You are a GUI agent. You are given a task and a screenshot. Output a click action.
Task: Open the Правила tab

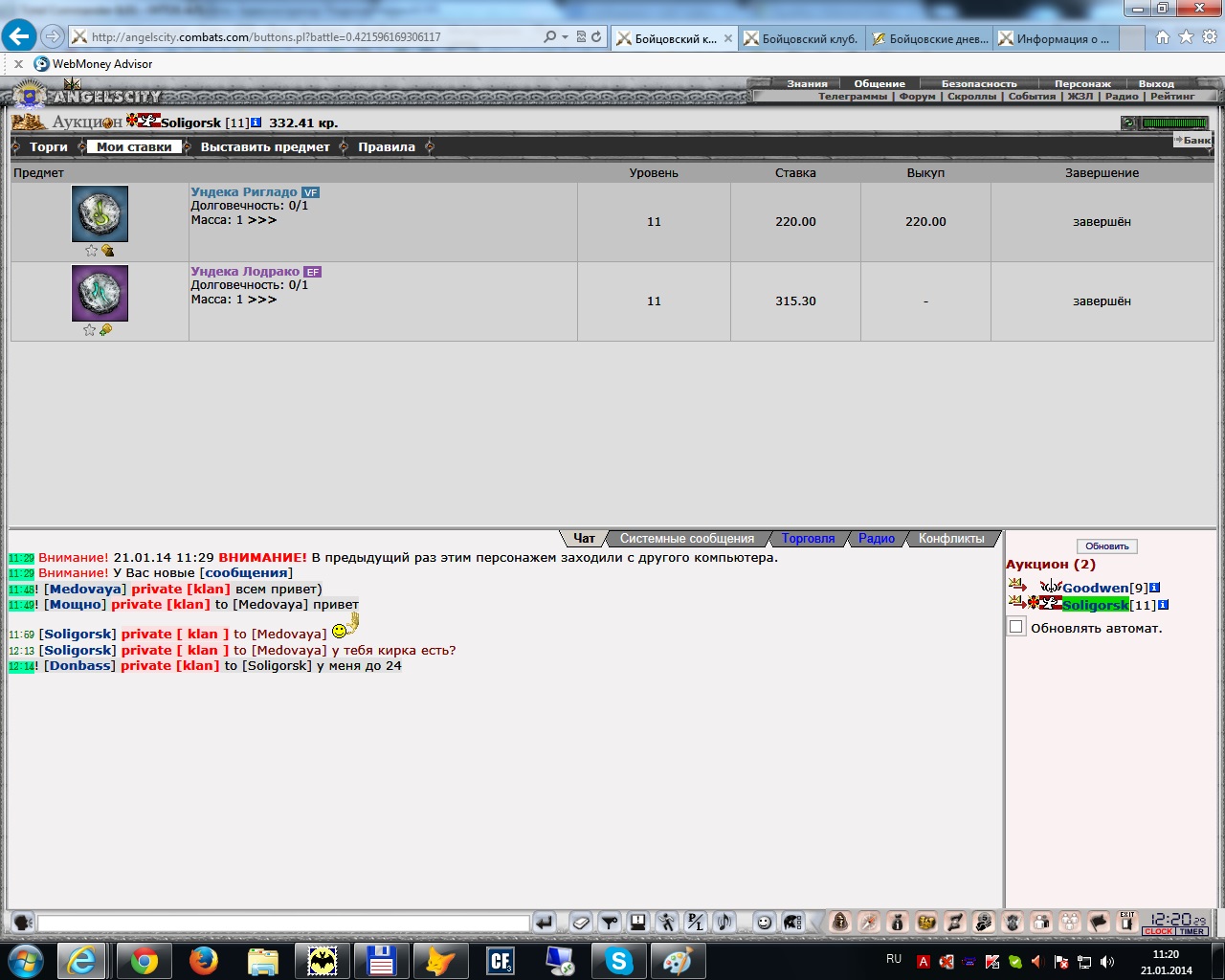point(387,147)
